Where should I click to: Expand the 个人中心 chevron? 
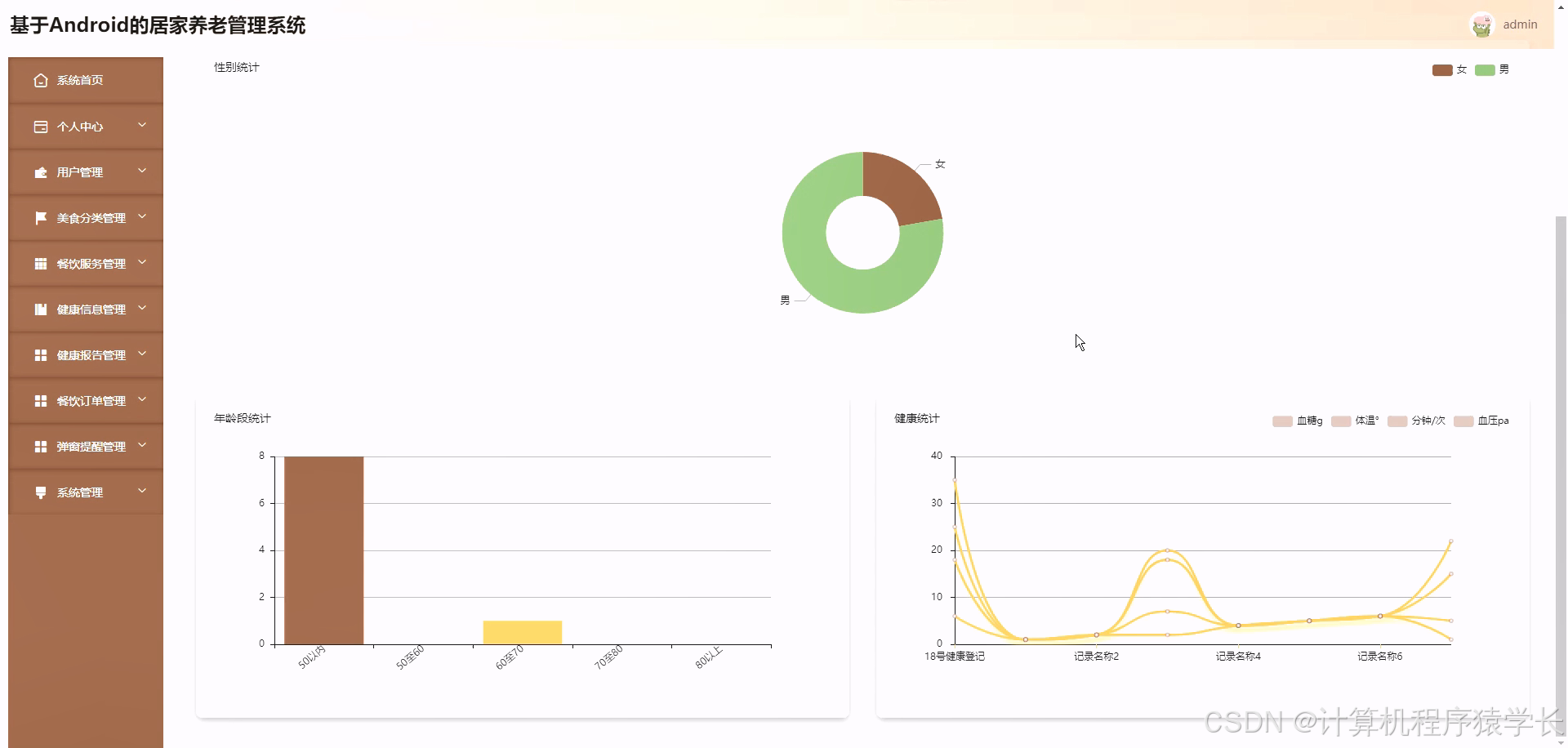pyautogui.click(x=142, y=125)
